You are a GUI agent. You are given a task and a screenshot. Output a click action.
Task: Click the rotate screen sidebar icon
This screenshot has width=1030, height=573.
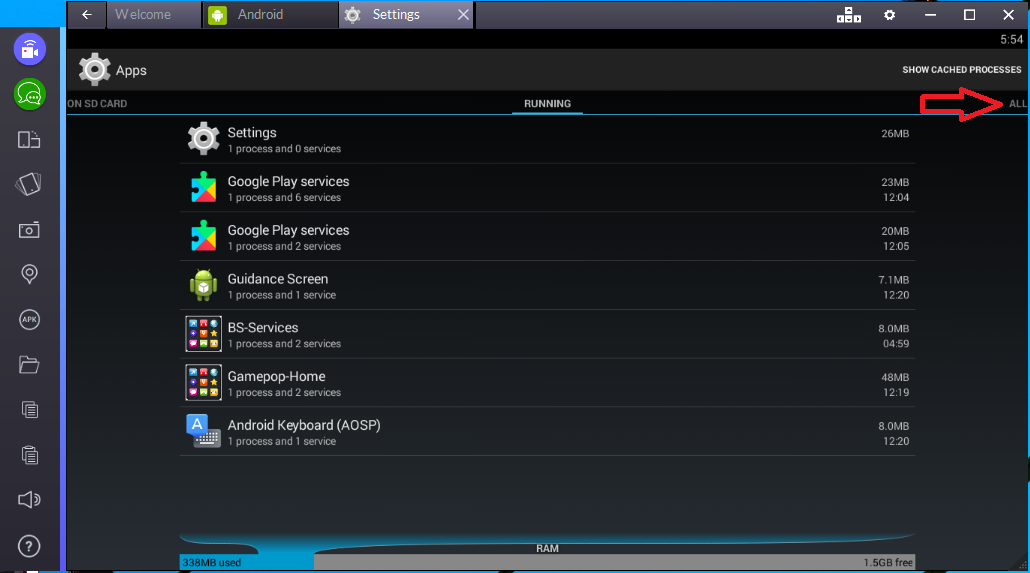(29, 184)
